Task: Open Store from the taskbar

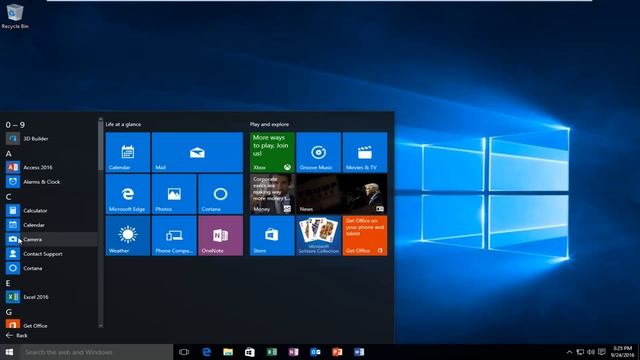Action: tap(250, 352)
